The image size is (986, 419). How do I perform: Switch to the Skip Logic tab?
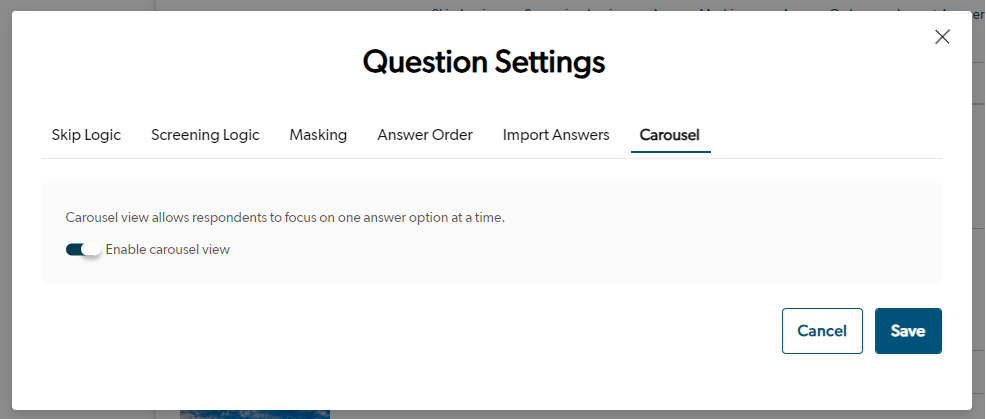click(86, 135)
